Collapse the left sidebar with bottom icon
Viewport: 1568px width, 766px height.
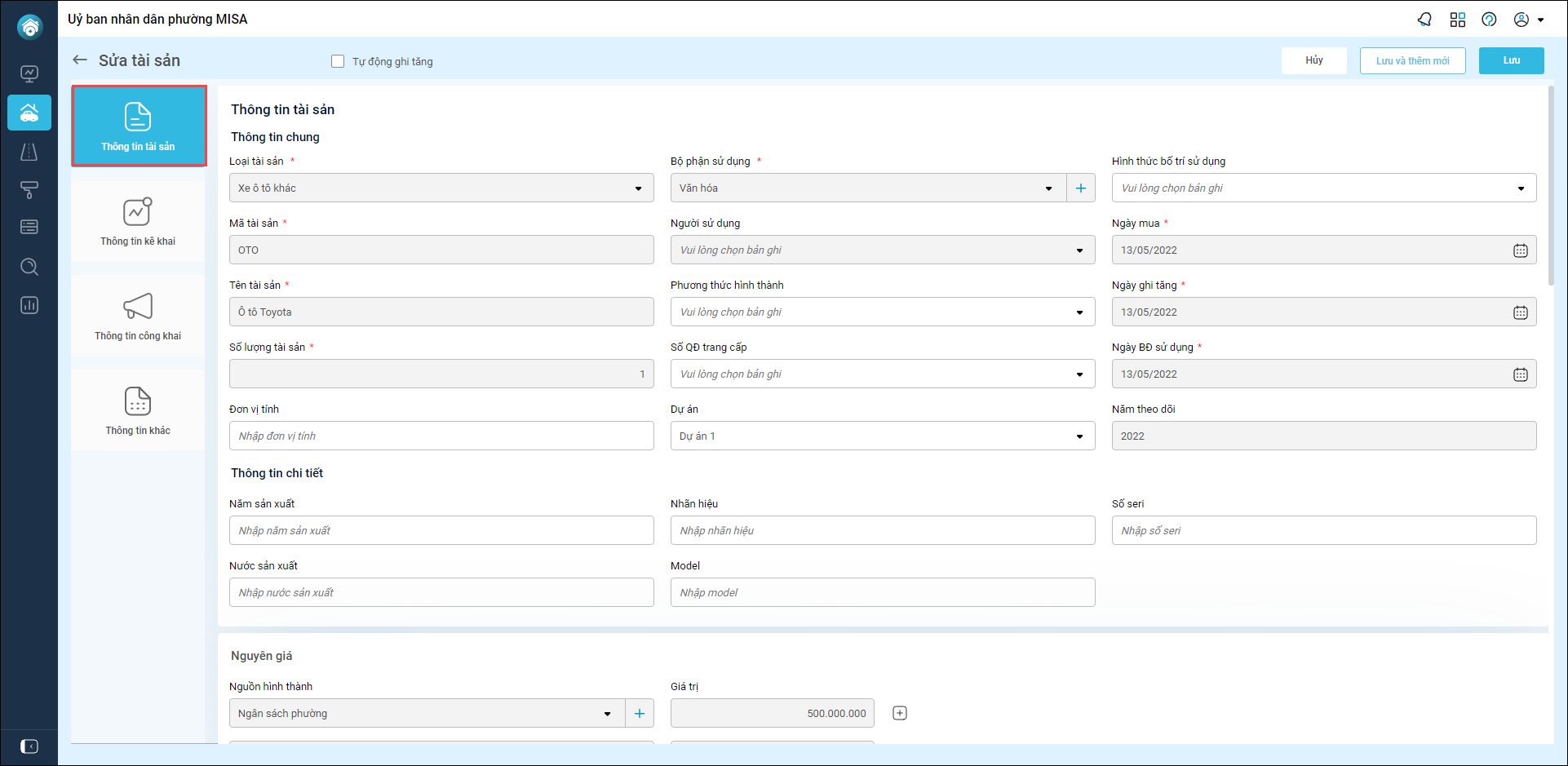tap(29, 746)
